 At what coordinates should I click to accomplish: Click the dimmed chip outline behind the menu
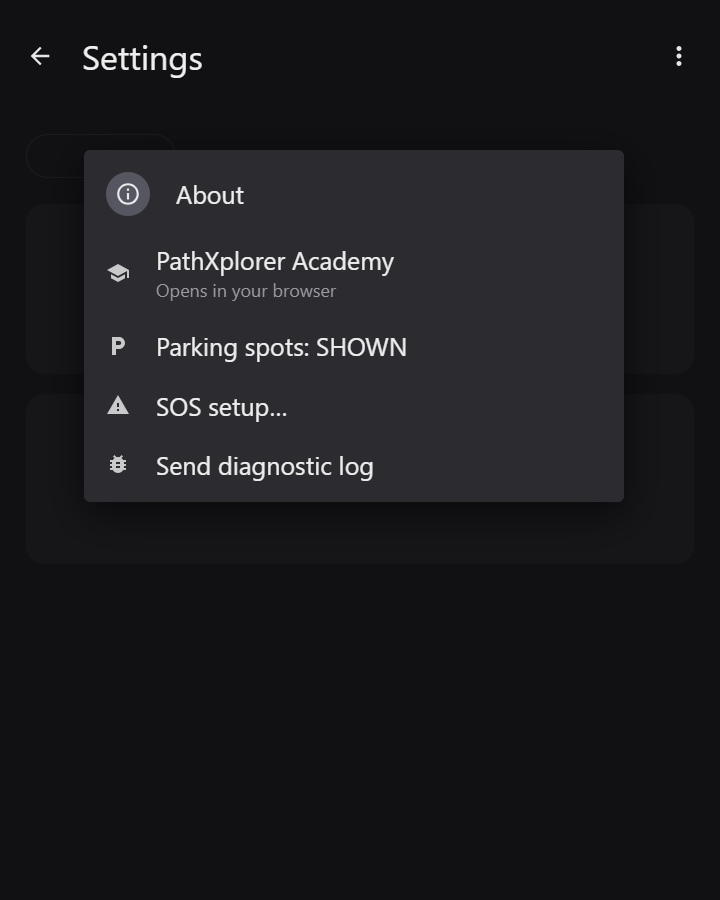(55, 156)
